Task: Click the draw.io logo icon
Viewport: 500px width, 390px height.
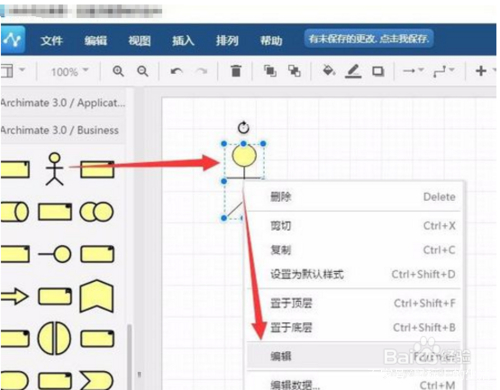Action: click(x=12, y=40)
